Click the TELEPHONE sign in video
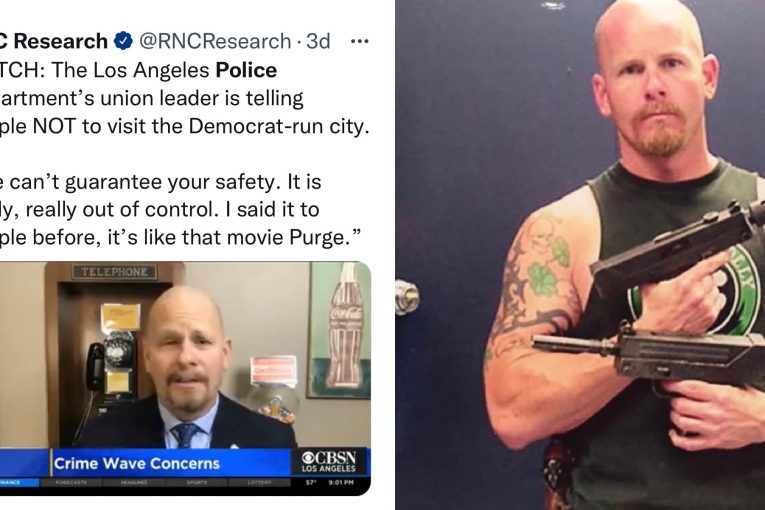Image resolution: width=765 pixels, height=510 pixels. [x=115, y=272]
